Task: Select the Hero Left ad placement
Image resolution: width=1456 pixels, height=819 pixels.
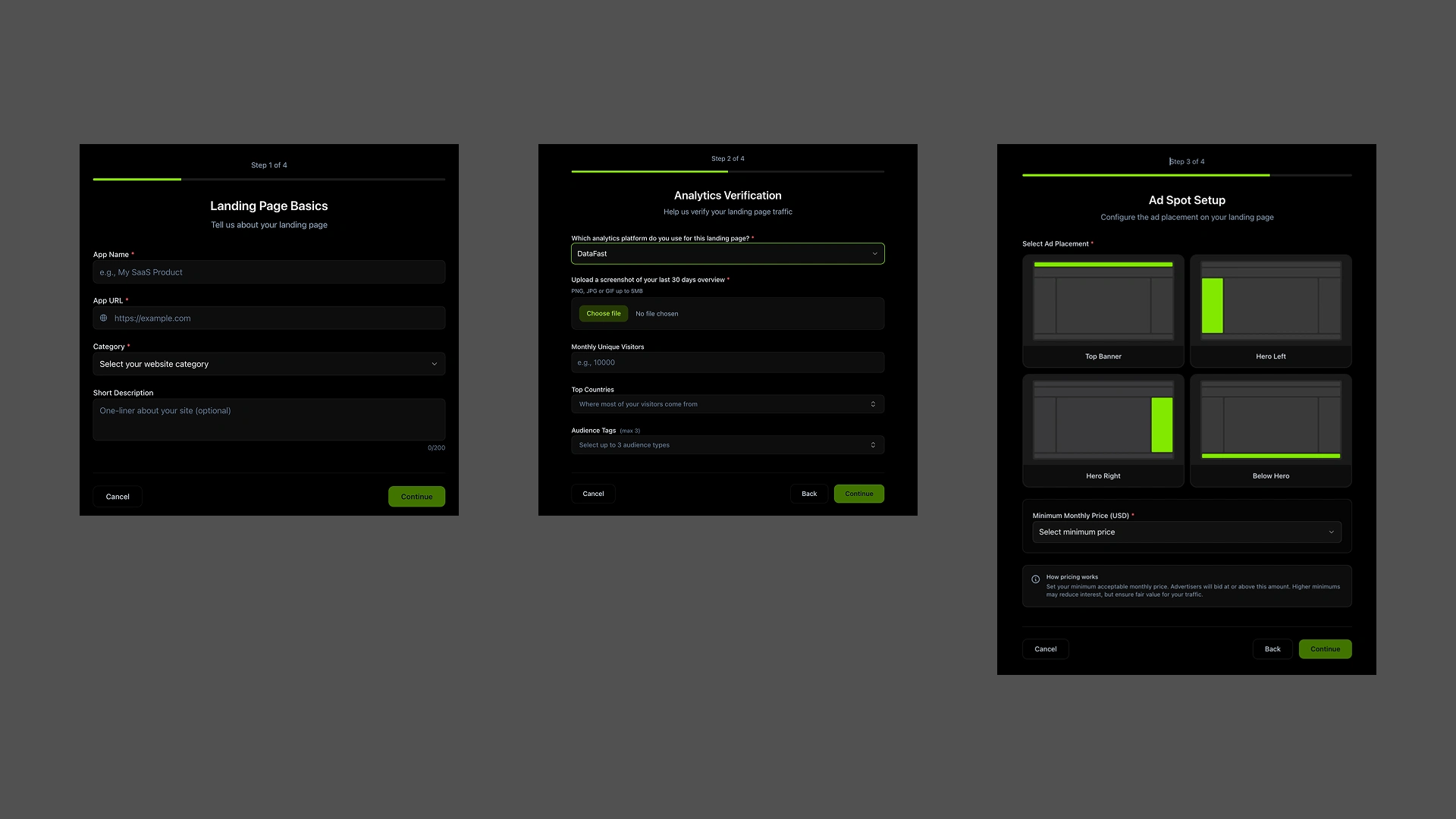Action: pyautogui.click(x=1270, y=311)
